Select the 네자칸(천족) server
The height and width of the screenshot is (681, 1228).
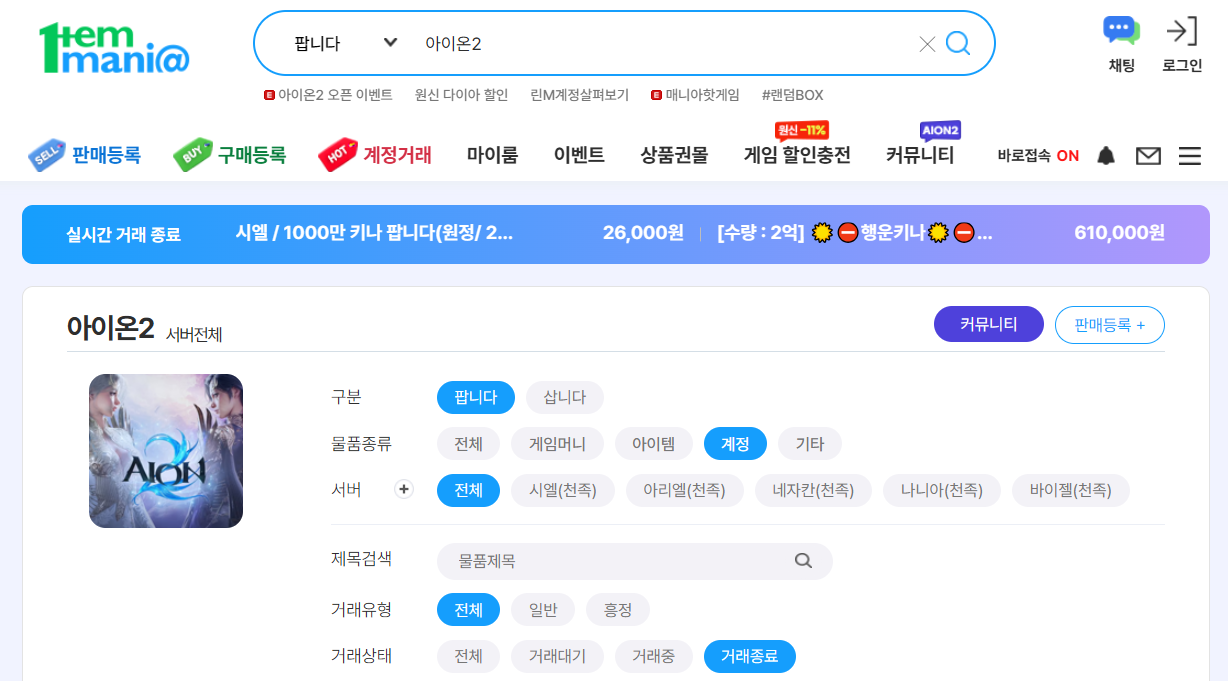tap(814, 490)
